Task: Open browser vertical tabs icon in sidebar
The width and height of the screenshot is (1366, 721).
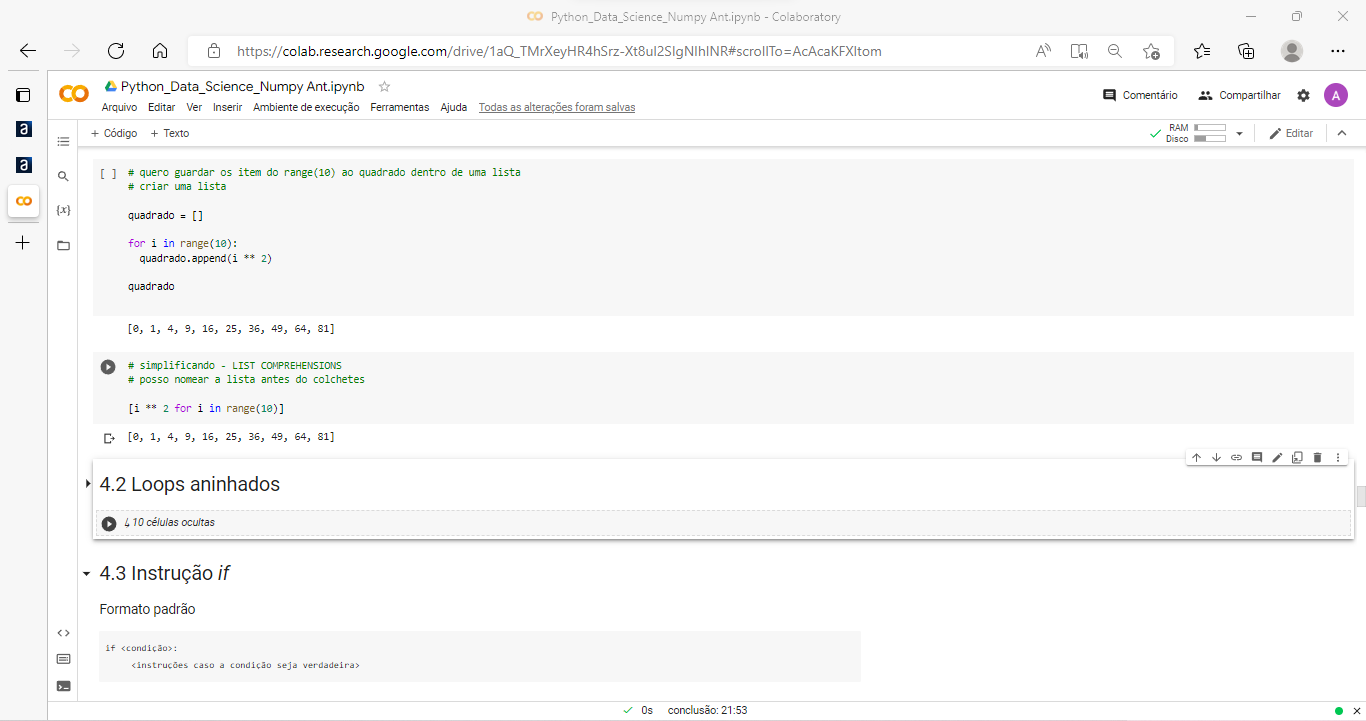Action: coord(23,95)
